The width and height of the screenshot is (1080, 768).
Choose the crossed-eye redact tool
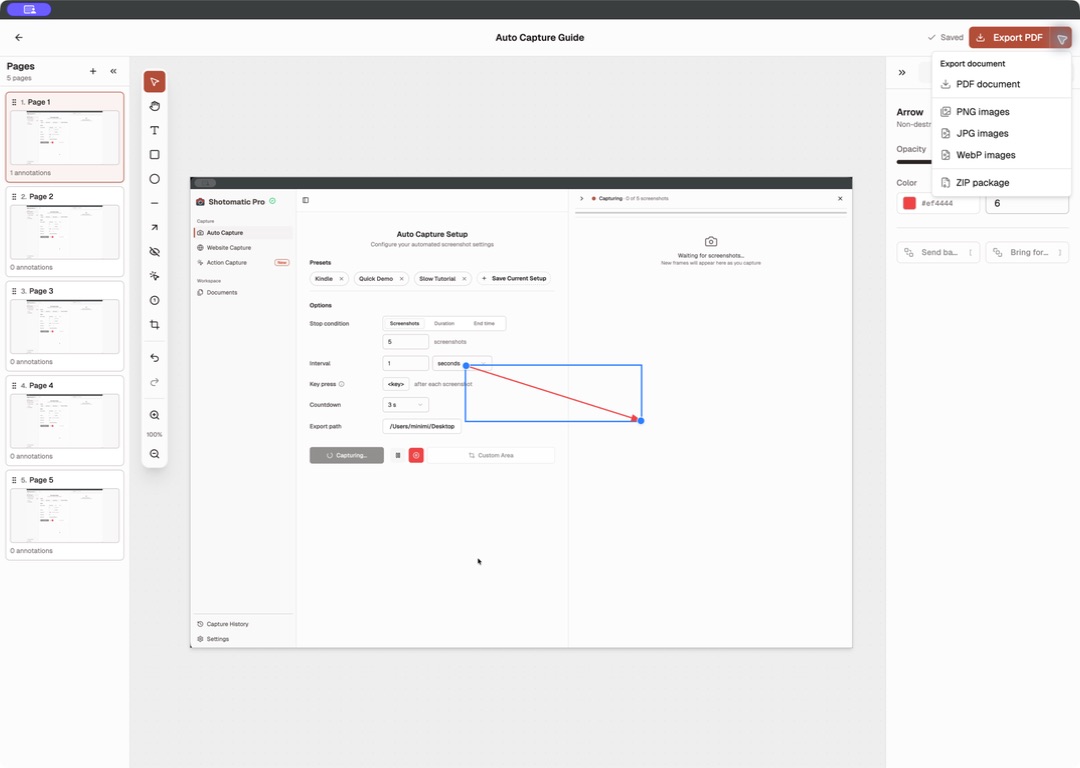(154, 251)
